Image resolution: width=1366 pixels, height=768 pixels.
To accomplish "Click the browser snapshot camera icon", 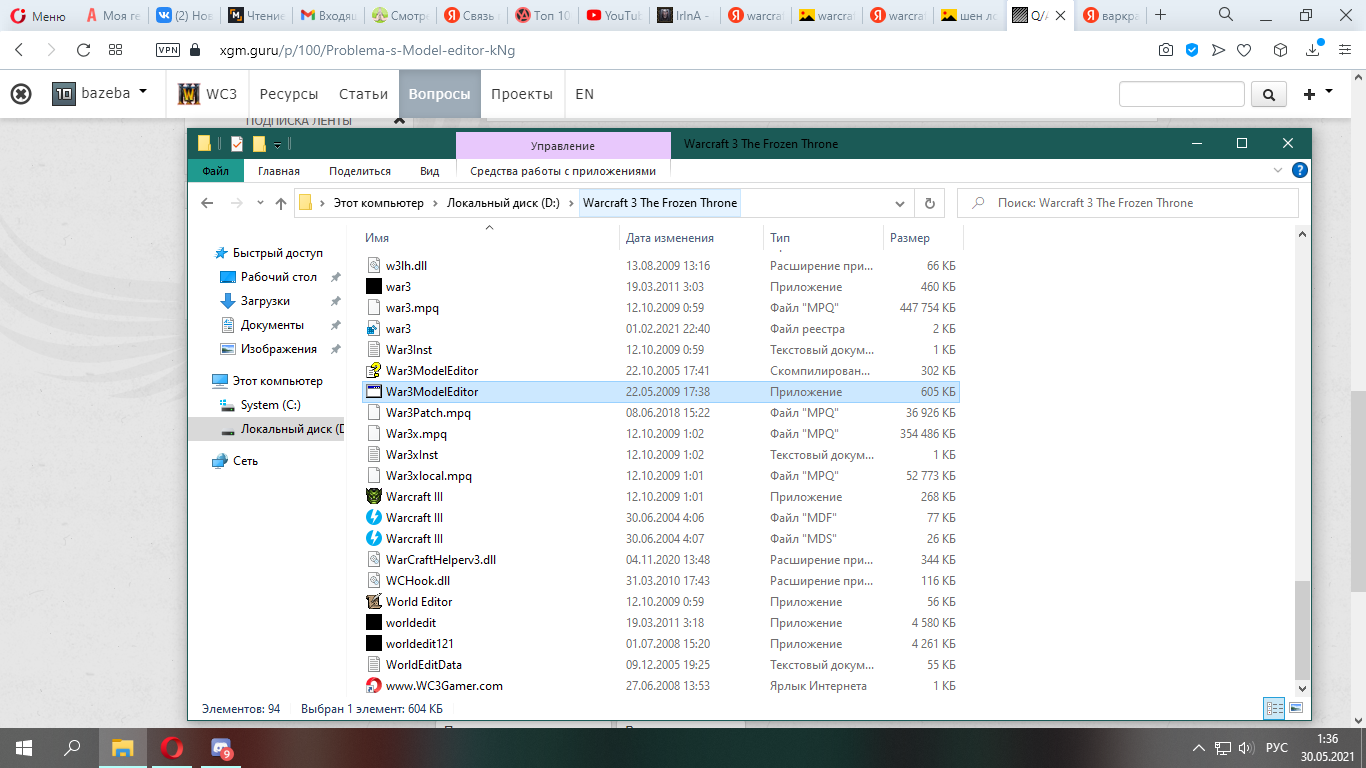I will [1166, 50].
